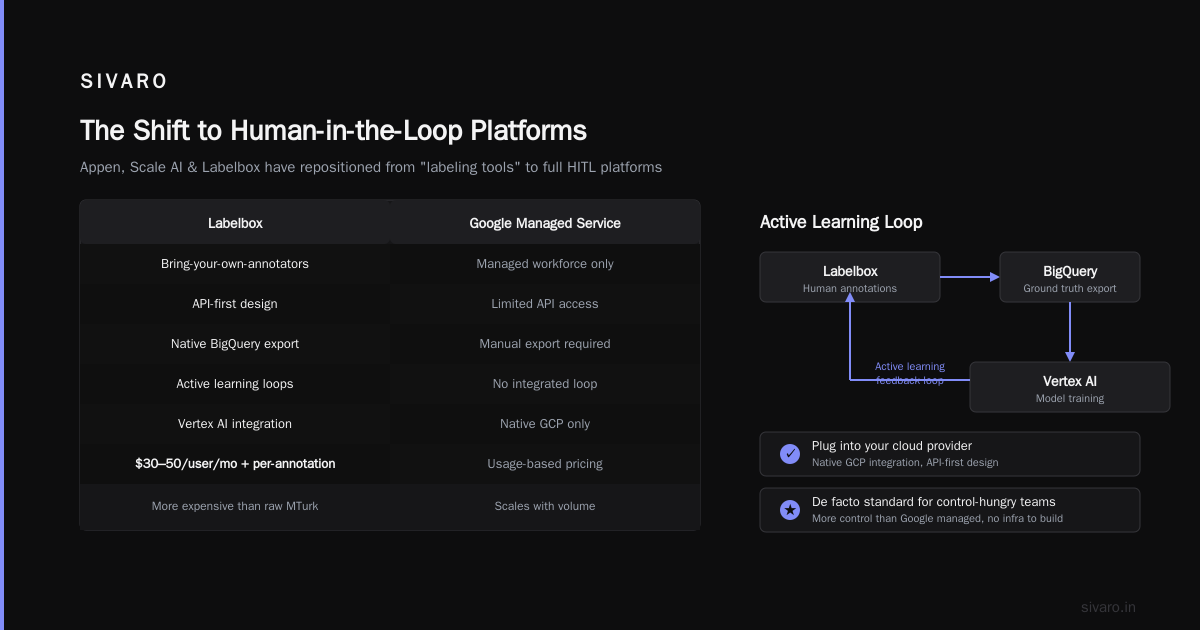This screenshot has height=630, width=1200.
Task: Select the Labelbox column header
Action: (235, 223)
